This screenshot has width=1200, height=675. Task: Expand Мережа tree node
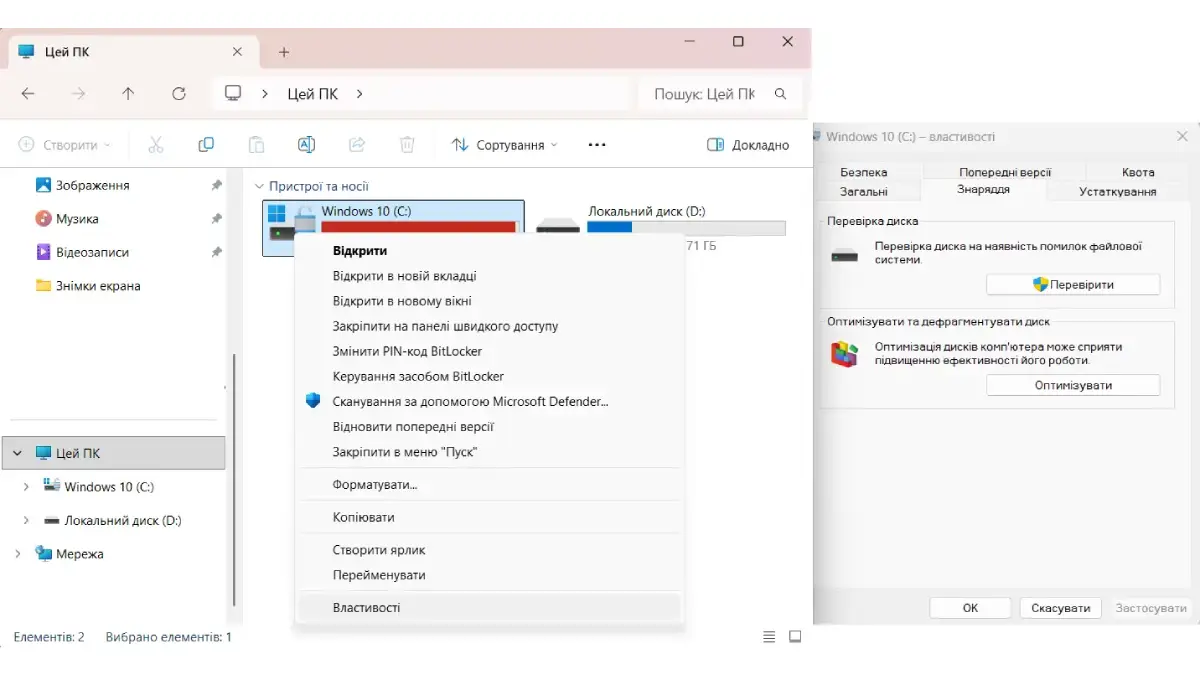tap(17, 554)
